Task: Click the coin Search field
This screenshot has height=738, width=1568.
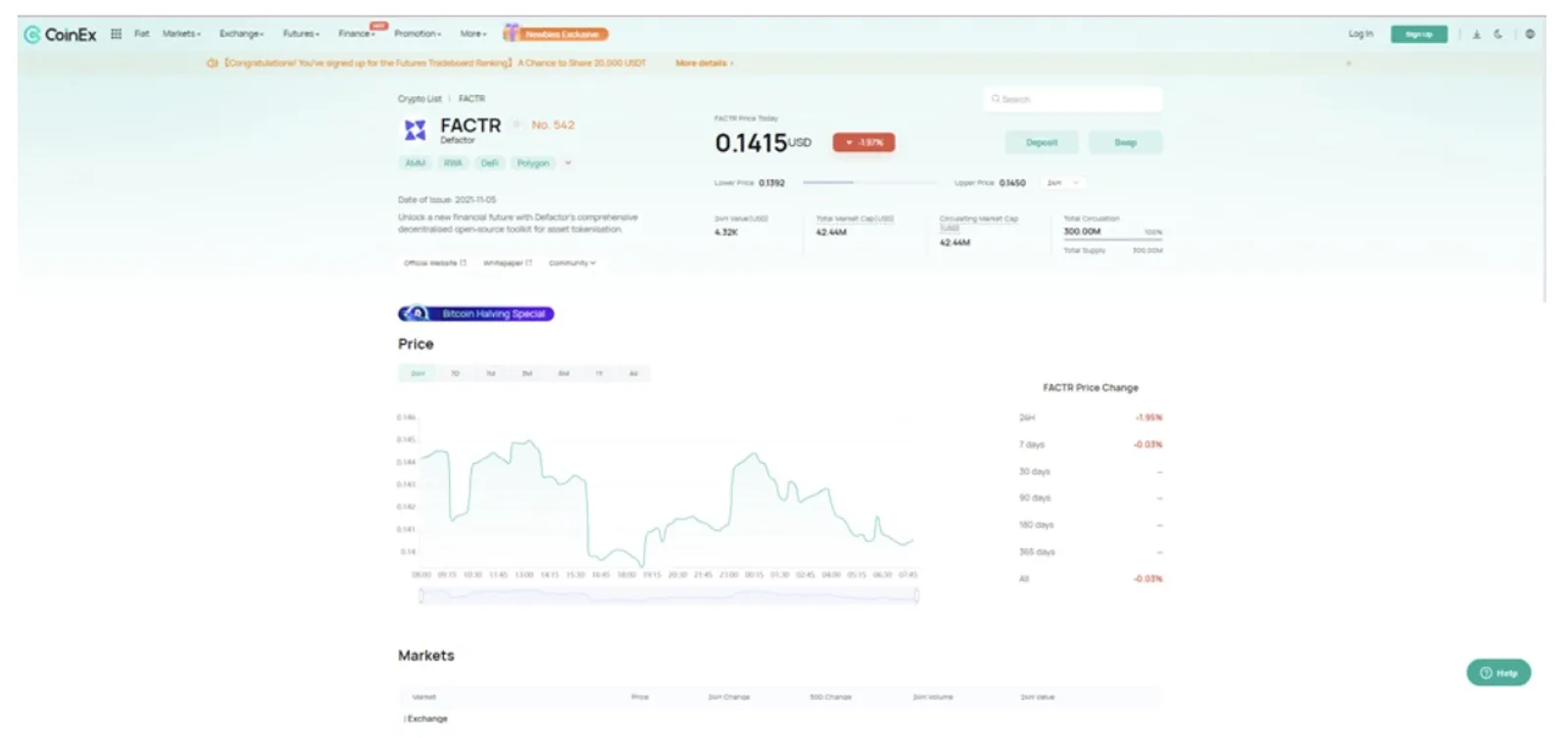Action: 1072,99
